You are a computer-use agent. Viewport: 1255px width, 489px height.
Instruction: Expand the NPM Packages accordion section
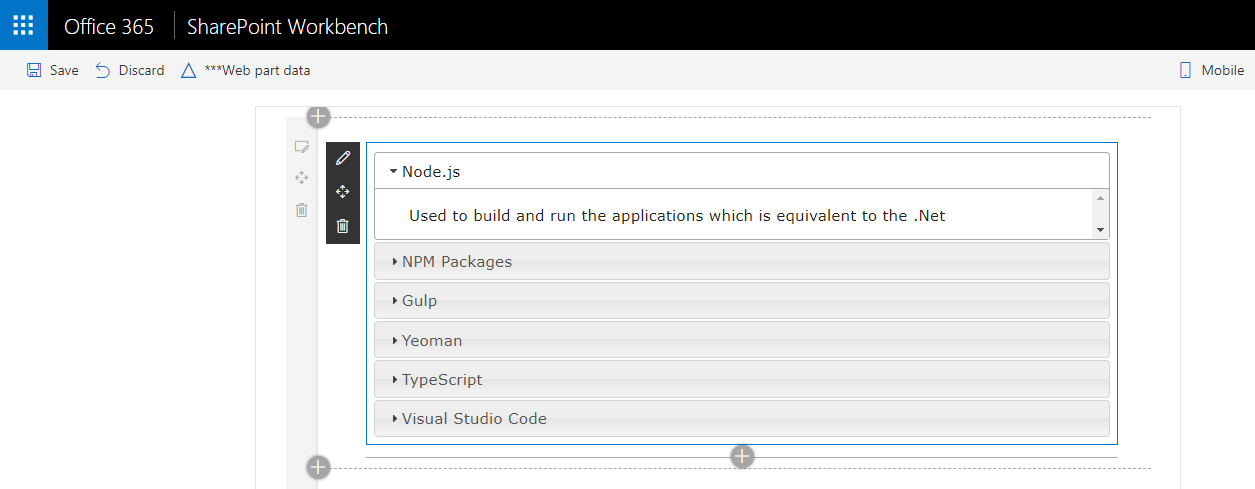click(x=456, y=262)
